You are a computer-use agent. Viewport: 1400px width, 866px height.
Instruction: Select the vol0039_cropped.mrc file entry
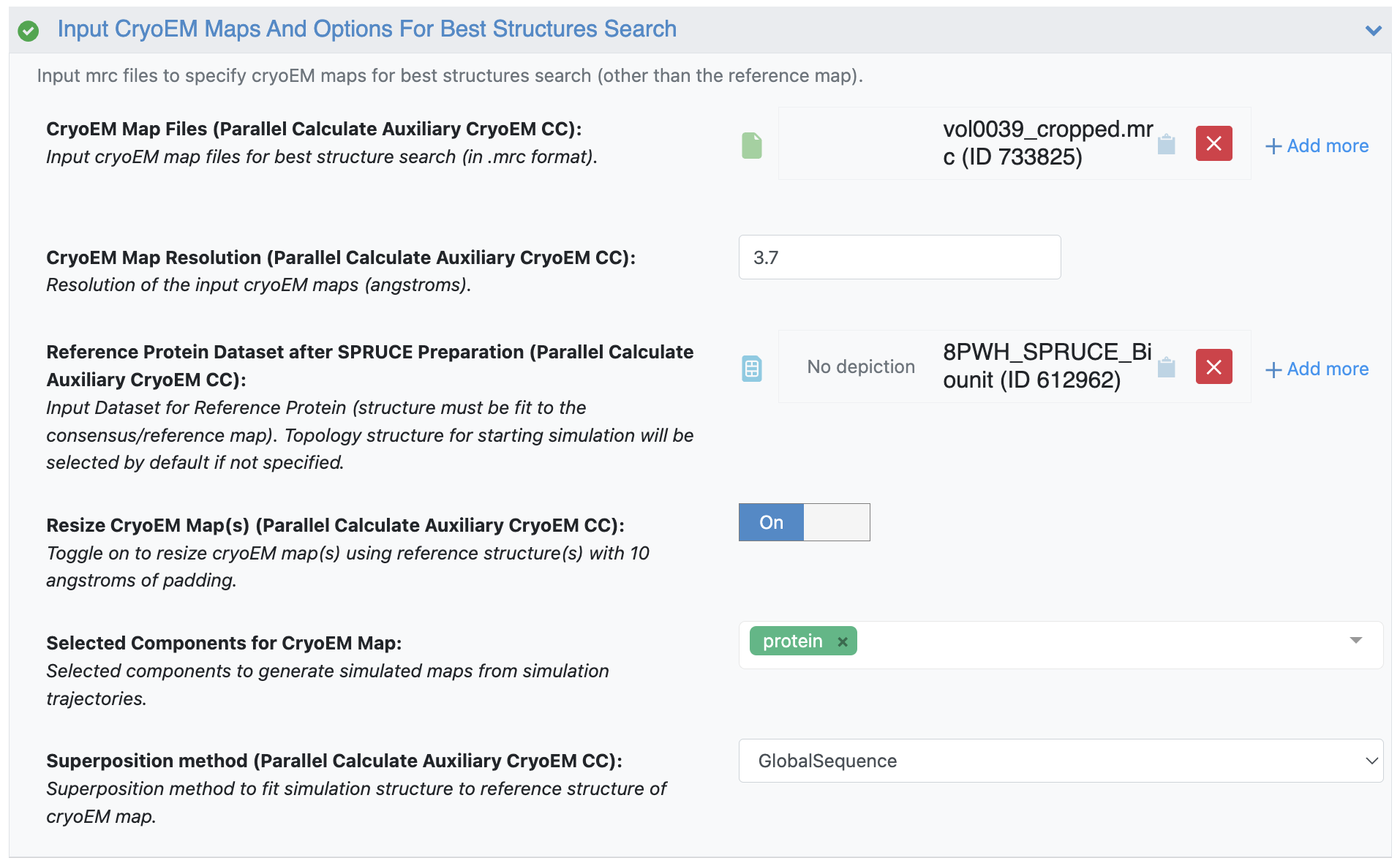click(x=1047, y=143)
